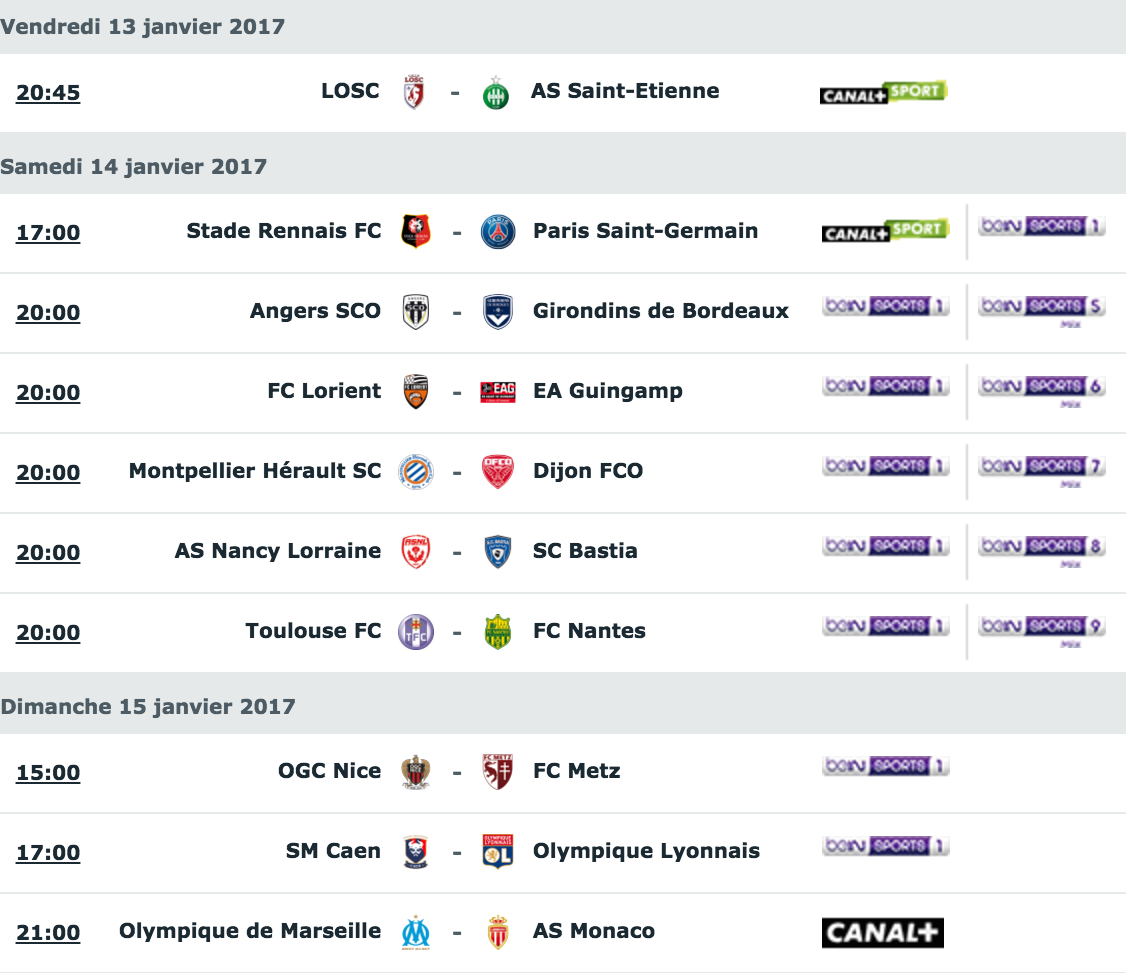Click the Paris Saint-Germain crest
The width and height of the screenshot is (1126, 973).
click(x=498, y=232)
